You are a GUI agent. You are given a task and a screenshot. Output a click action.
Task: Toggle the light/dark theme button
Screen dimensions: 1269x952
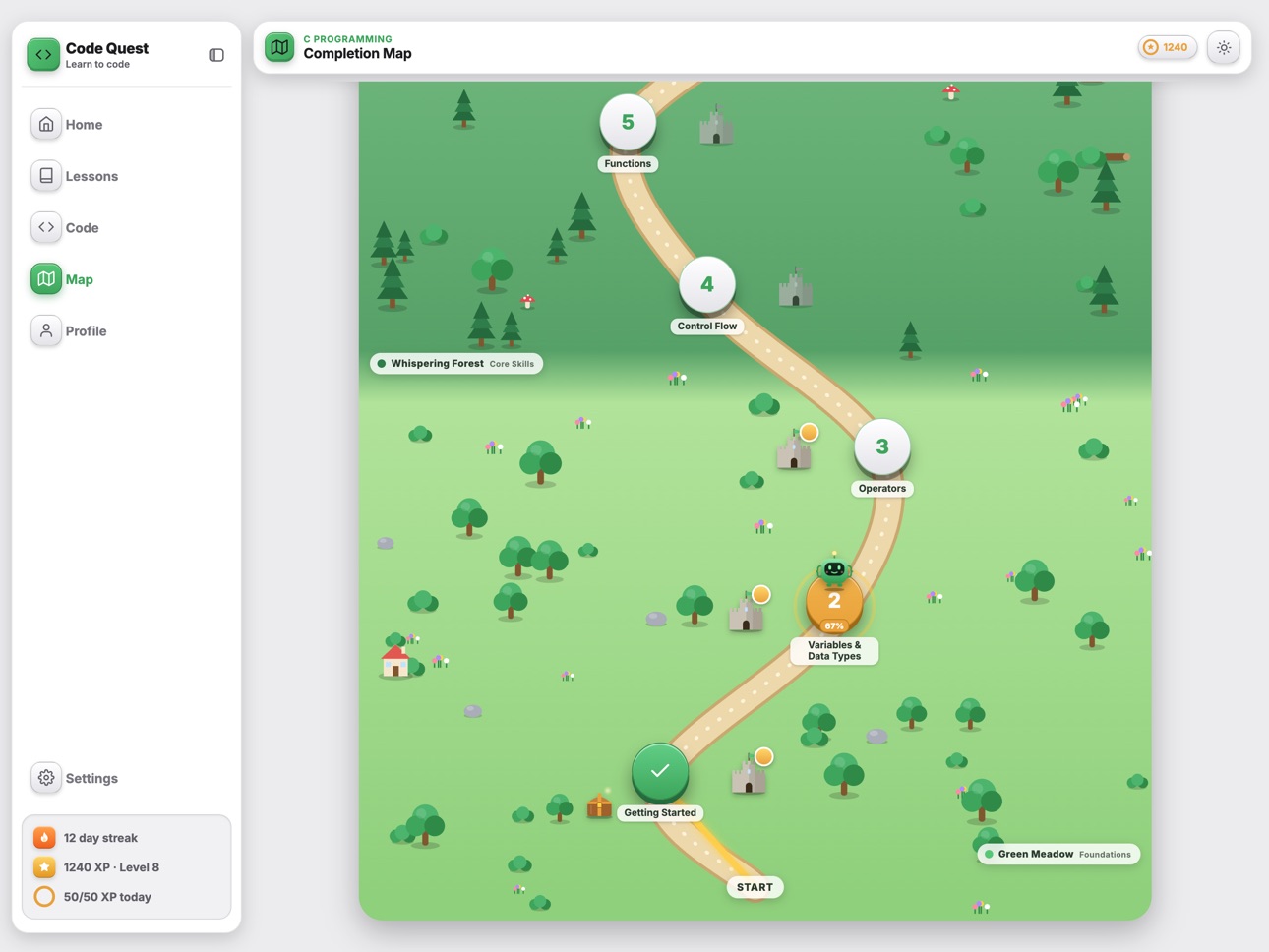pyautogui.click(x=1224, y=47)
